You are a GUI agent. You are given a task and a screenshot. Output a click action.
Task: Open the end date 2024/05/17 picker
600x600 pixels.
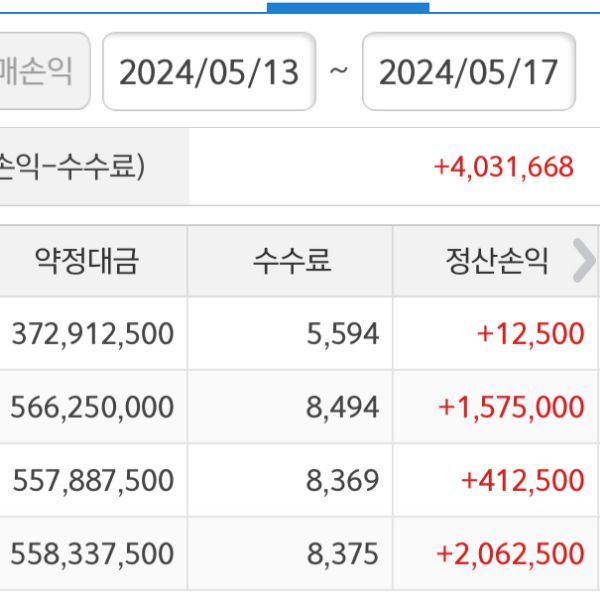coord(468,72)
